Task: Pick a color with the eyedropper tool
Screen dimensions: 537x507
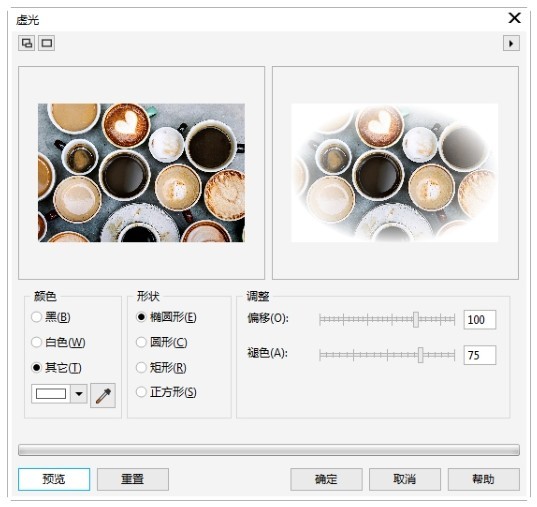Action: pos(103,396)
